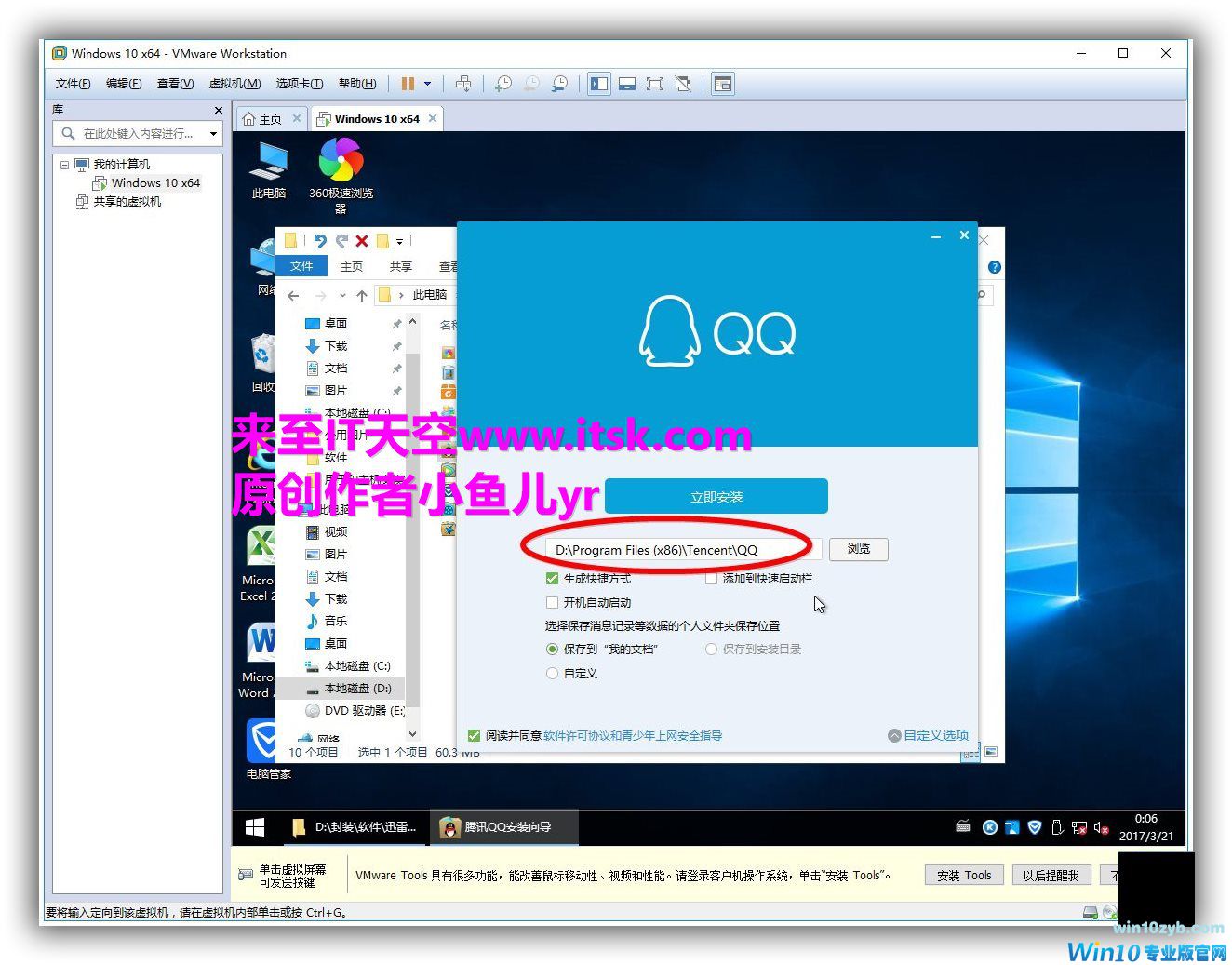Open the library search dropdown arrow
This screenshot has width=1232, height=965.
(x=214, y=134)
